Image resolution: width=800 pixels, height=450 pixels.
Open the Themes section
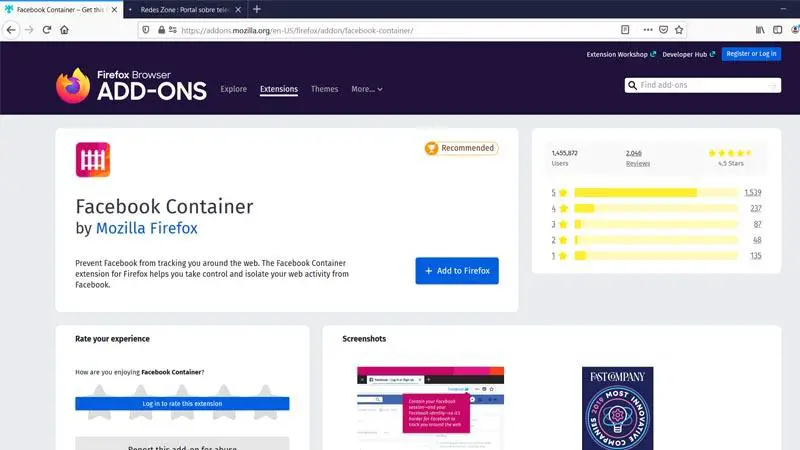click(x=324, y=89)
